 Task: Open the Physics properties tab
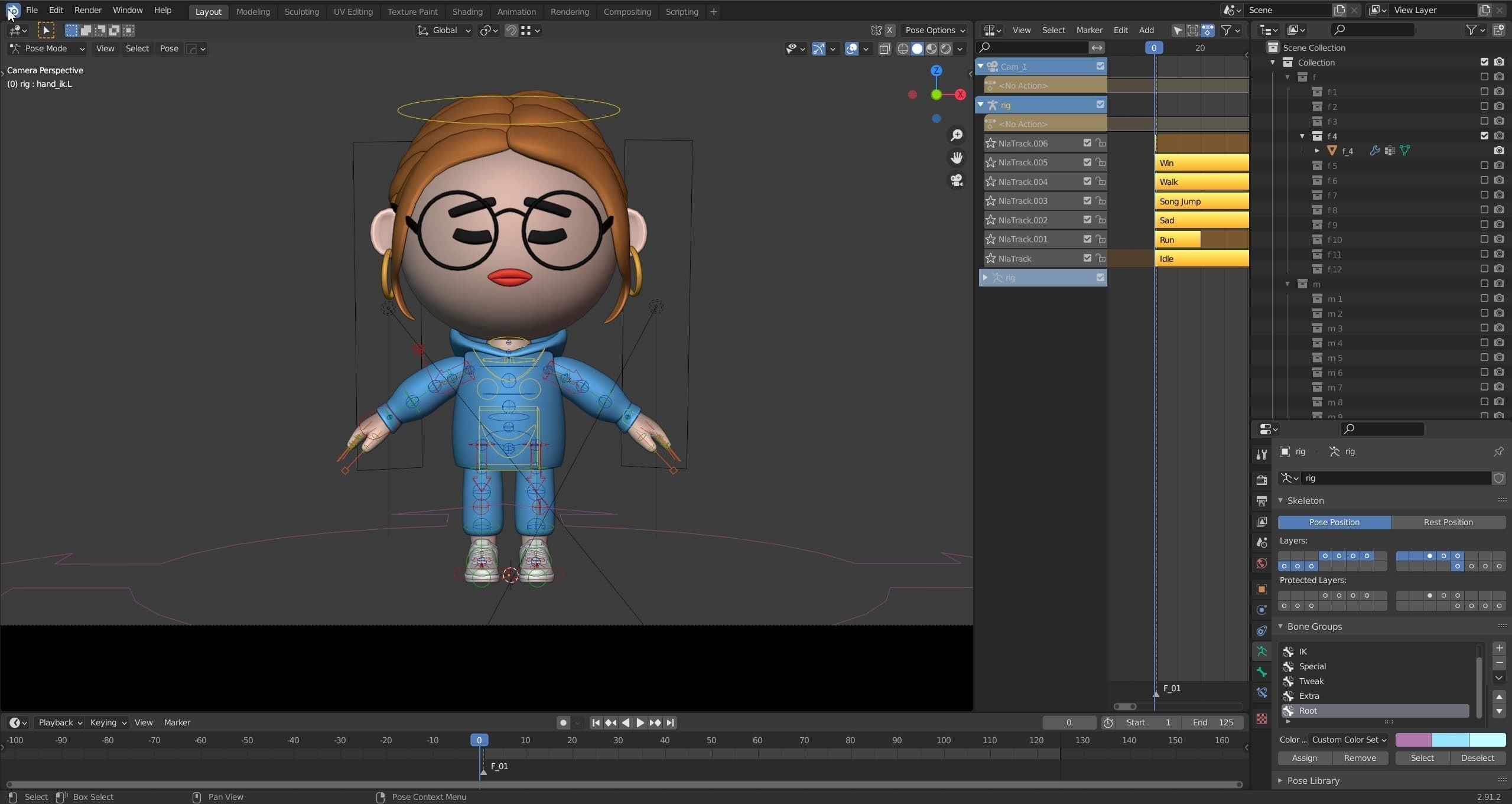coord(1261,610)
